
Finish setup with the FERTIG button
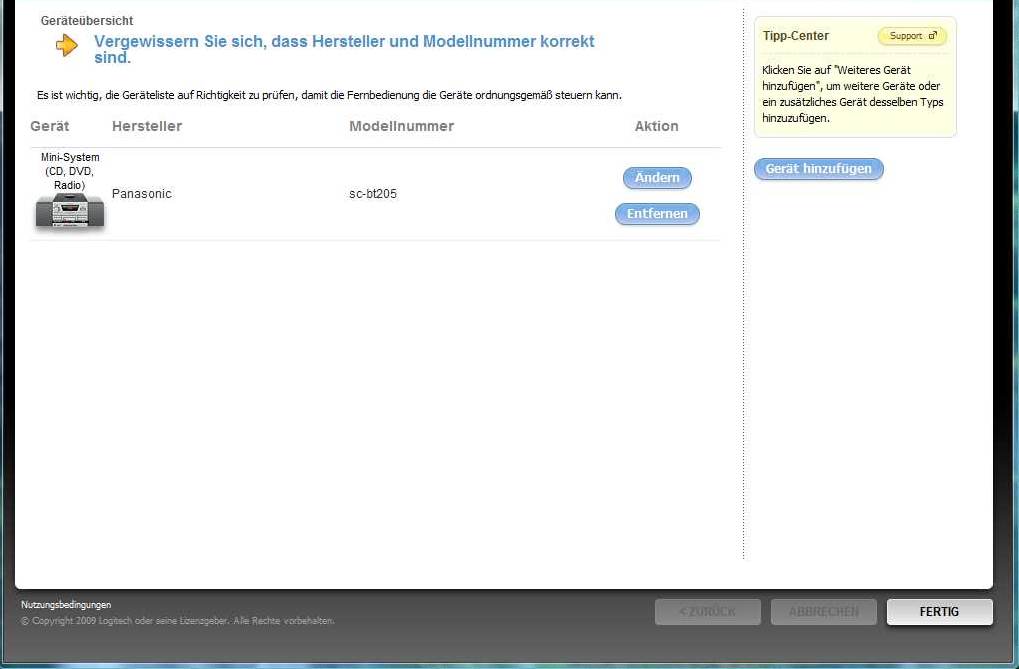(939, 612)
